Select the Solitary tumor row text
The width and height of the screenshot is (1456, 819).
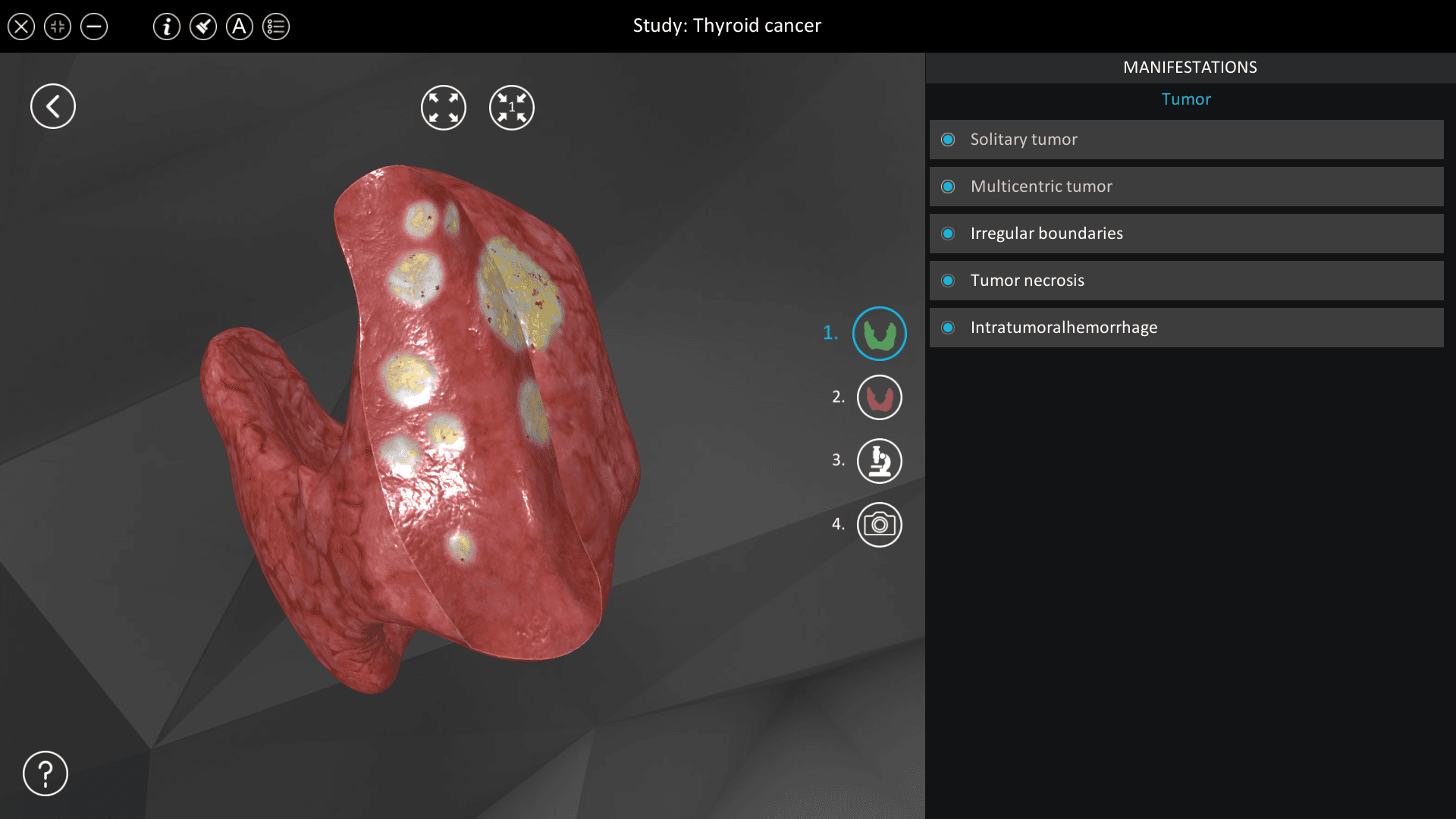point(1024,140)
